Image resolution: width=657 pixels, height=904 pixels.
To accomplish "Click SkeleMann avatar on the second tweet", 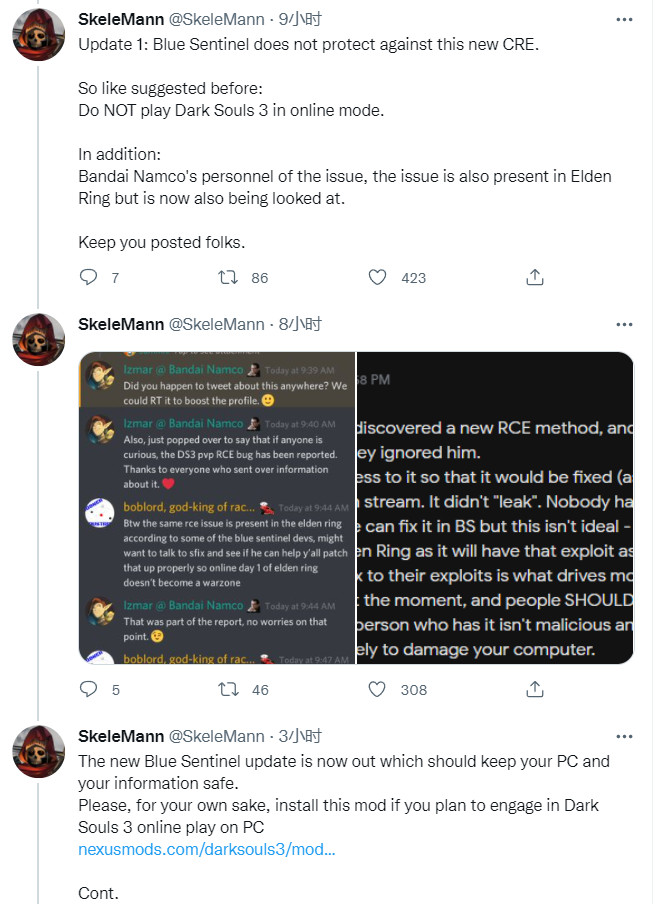I will click(x=38, y=340).
